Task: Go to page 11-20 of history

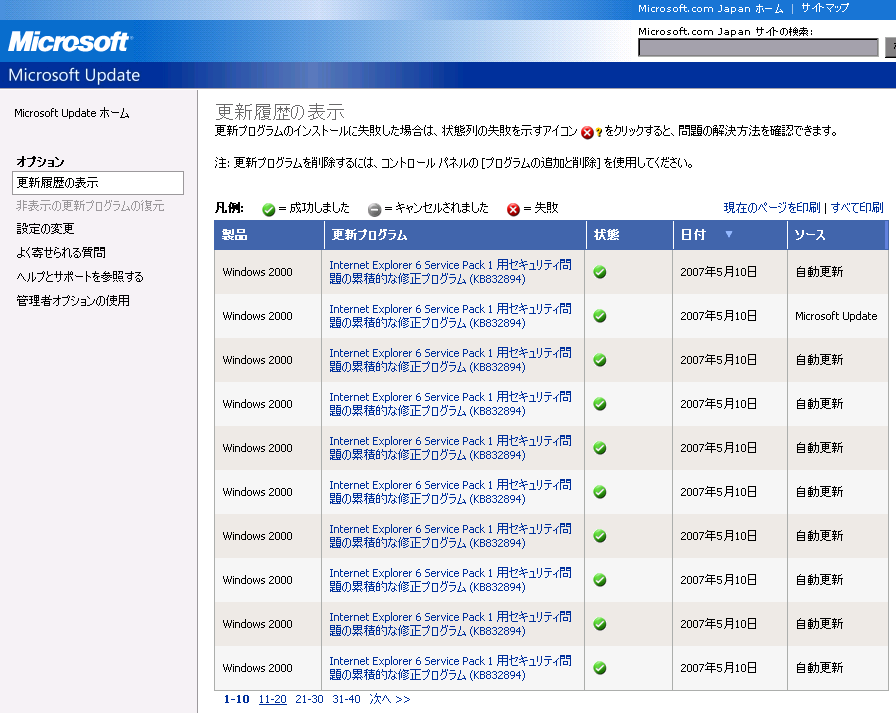Action: coord(272,699)
